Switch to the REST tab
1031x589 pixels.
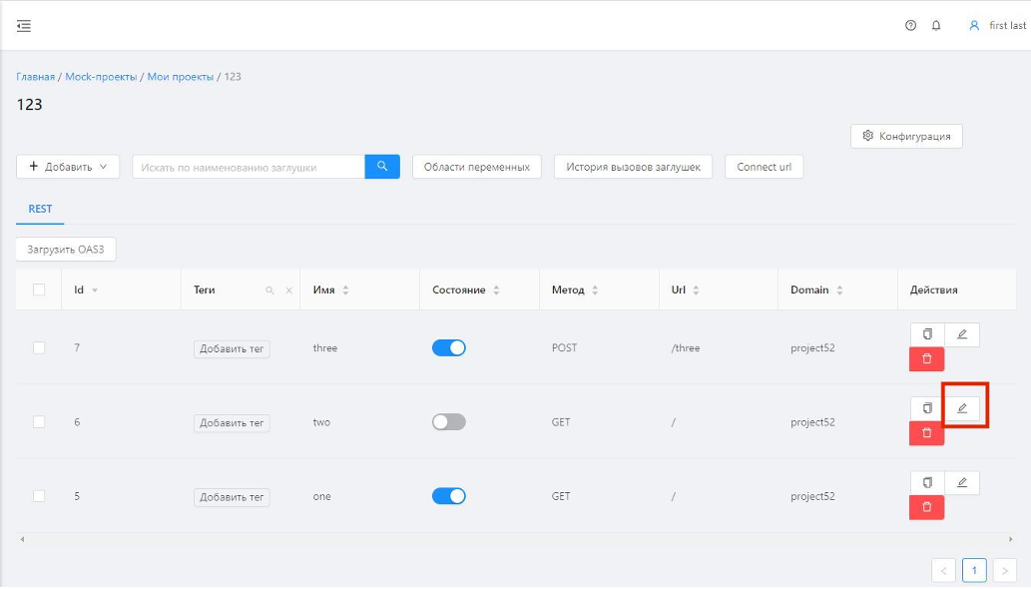point(40,209)
